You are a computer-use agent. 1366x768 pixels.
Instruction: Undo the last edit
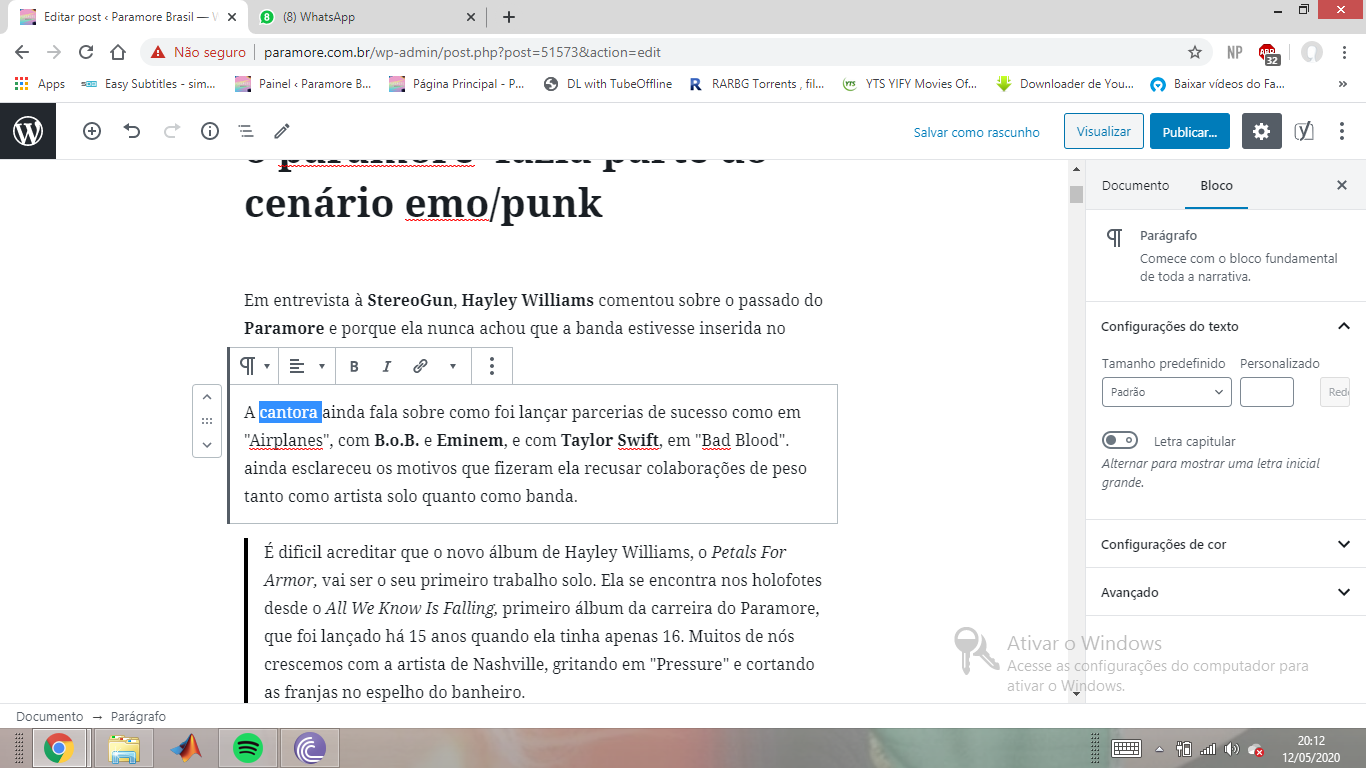(x=132, y=131)
